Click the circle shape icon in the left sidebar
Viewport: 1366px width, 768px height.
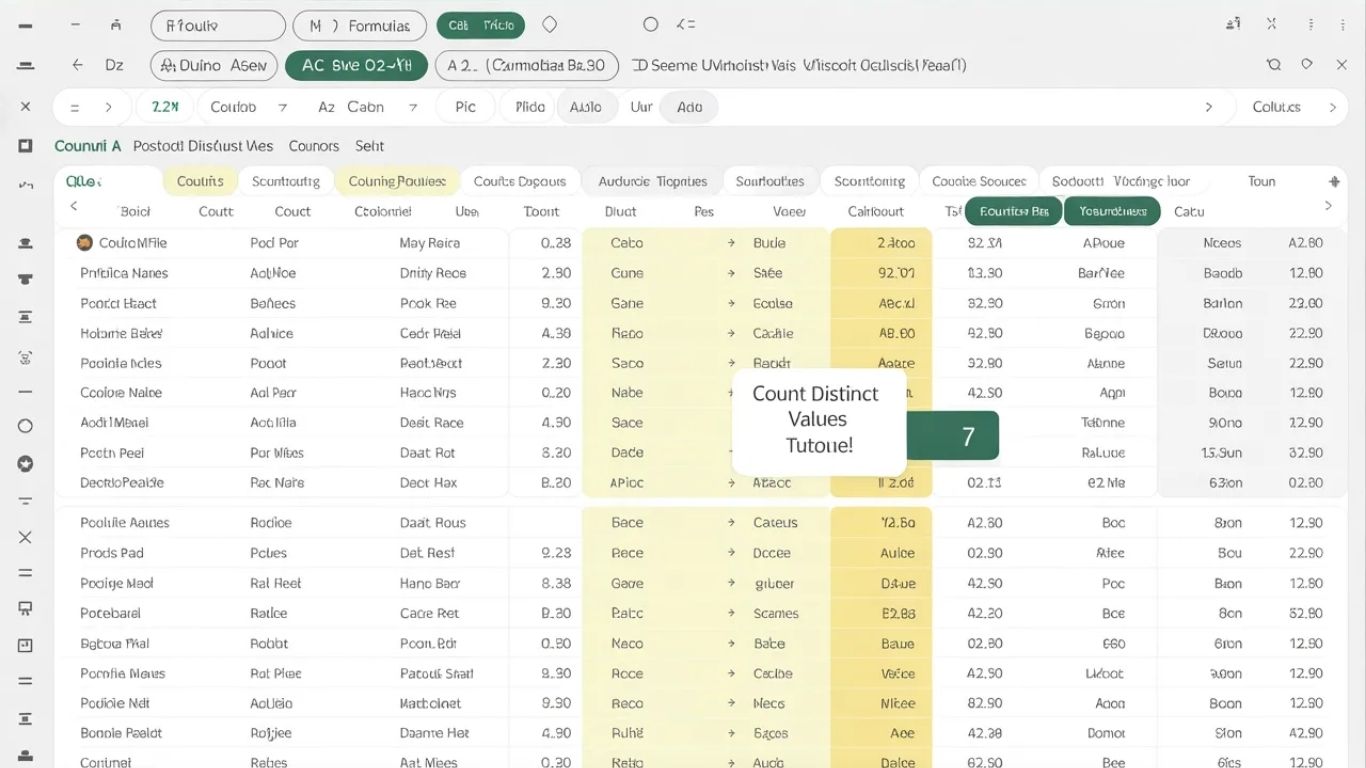coord(25,425)
